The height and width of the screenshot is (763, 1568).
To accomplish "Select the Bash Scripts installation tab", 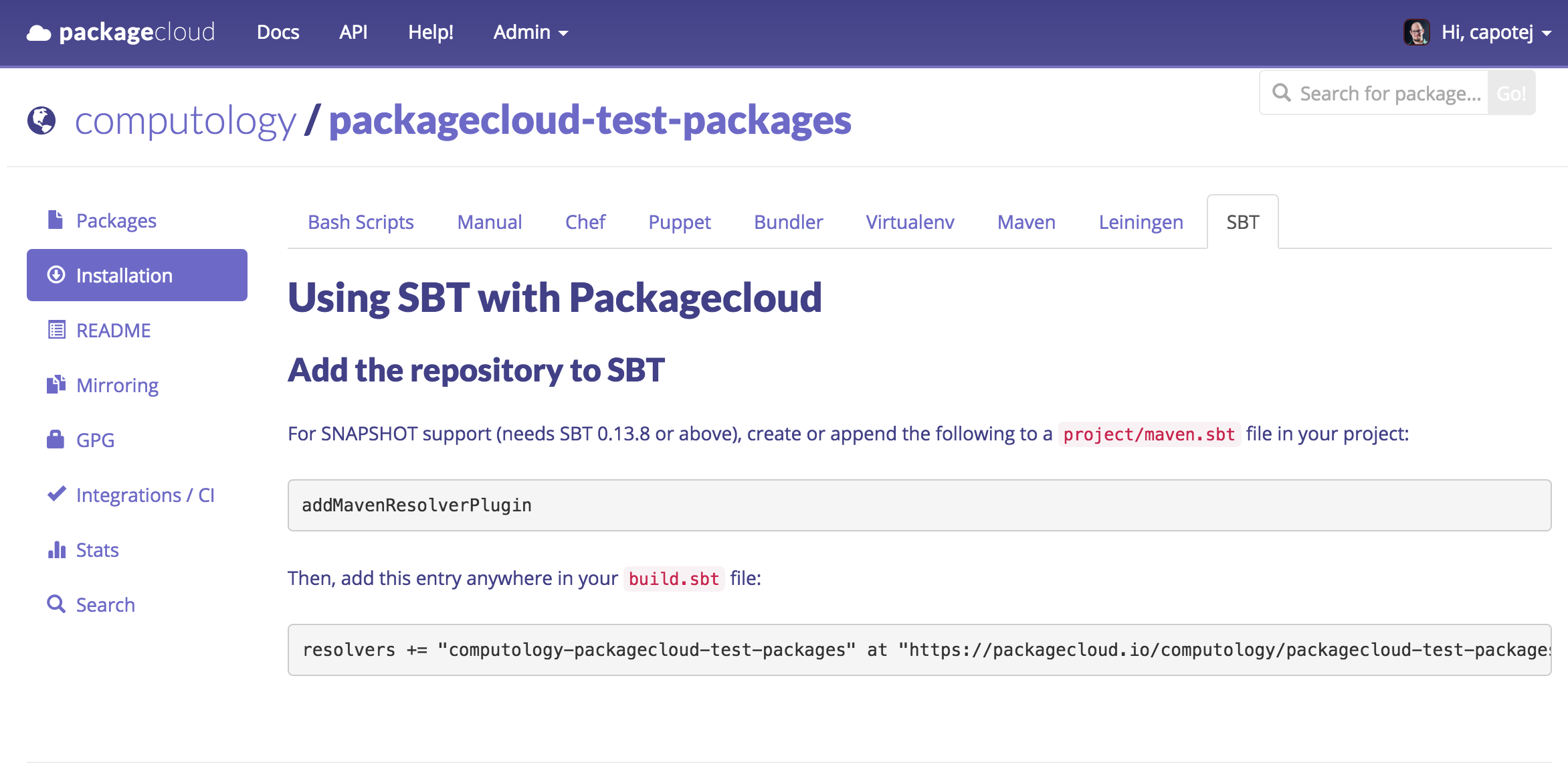I will click(361, 222).
